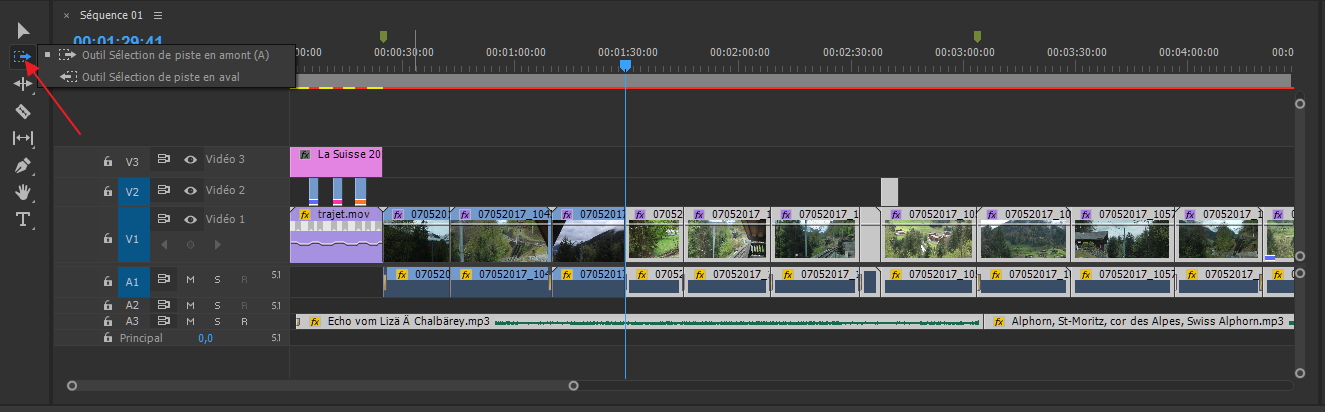Enable record on track A3
Image resolution: width=1325 pixels, height=412 pixels.
pyautogui.click(x=244, y=322)
